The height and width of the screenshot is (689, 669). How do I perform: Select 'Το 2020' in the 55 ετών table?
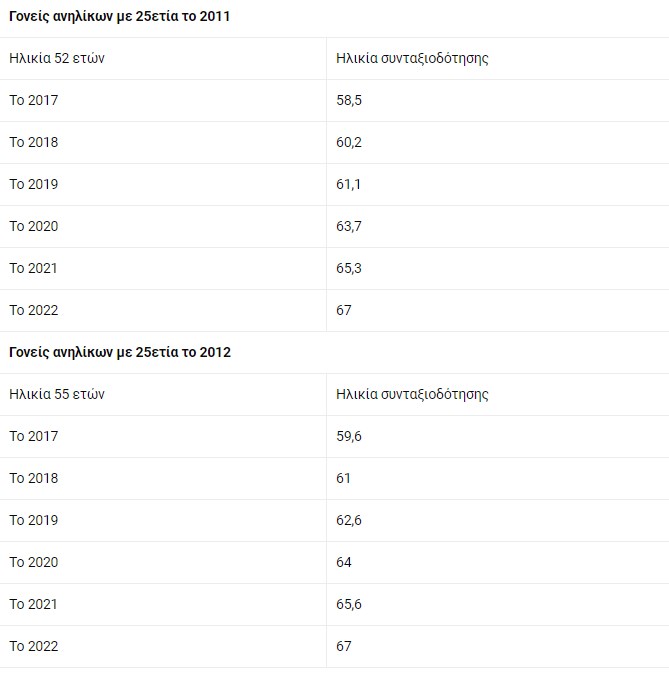(x=34, y=562)
